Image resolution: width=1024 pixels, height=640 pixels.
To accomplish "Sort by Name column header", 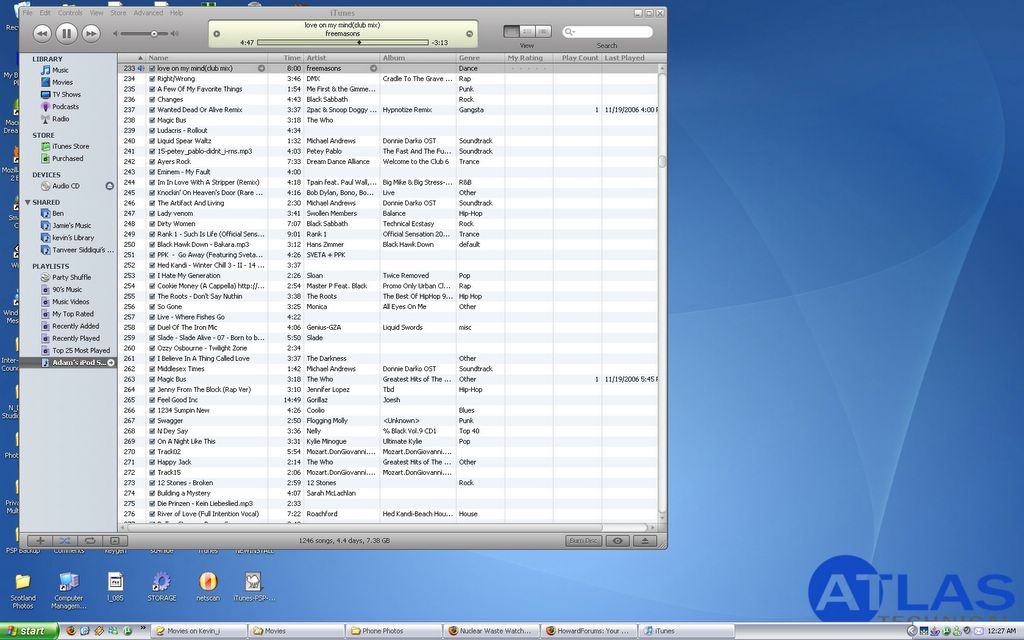I will click(x=206, y=57).
